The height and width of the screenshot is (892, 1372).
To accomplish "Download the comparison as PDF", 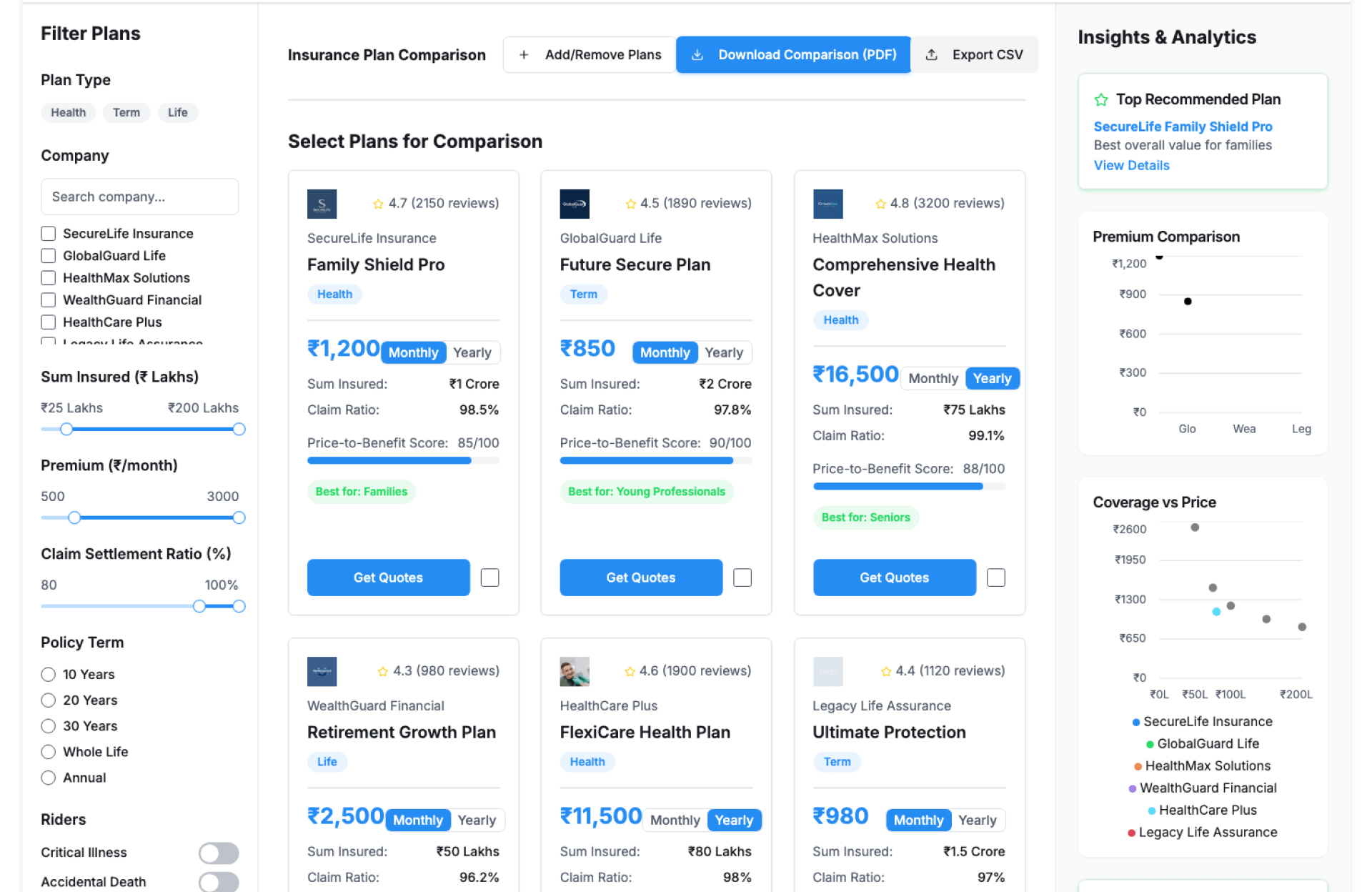I will click(793, 55).
